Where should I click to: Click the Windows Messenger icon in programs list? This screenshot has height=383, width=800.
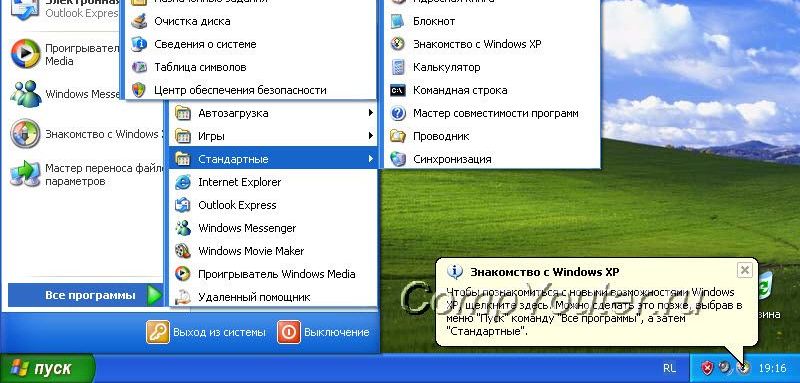183,228
